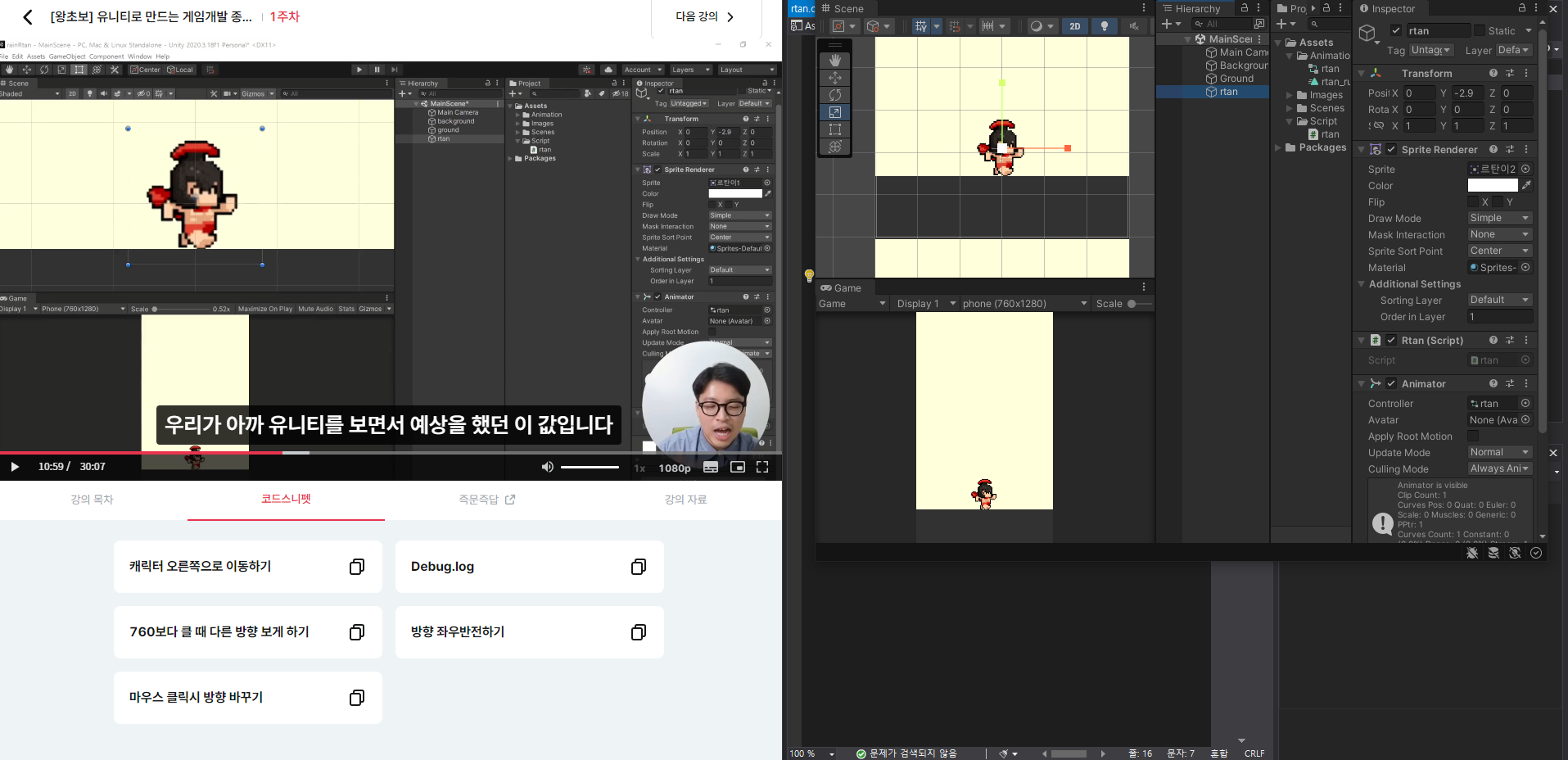
Task: Click Position Y input field
Action: click(1467, 93)
